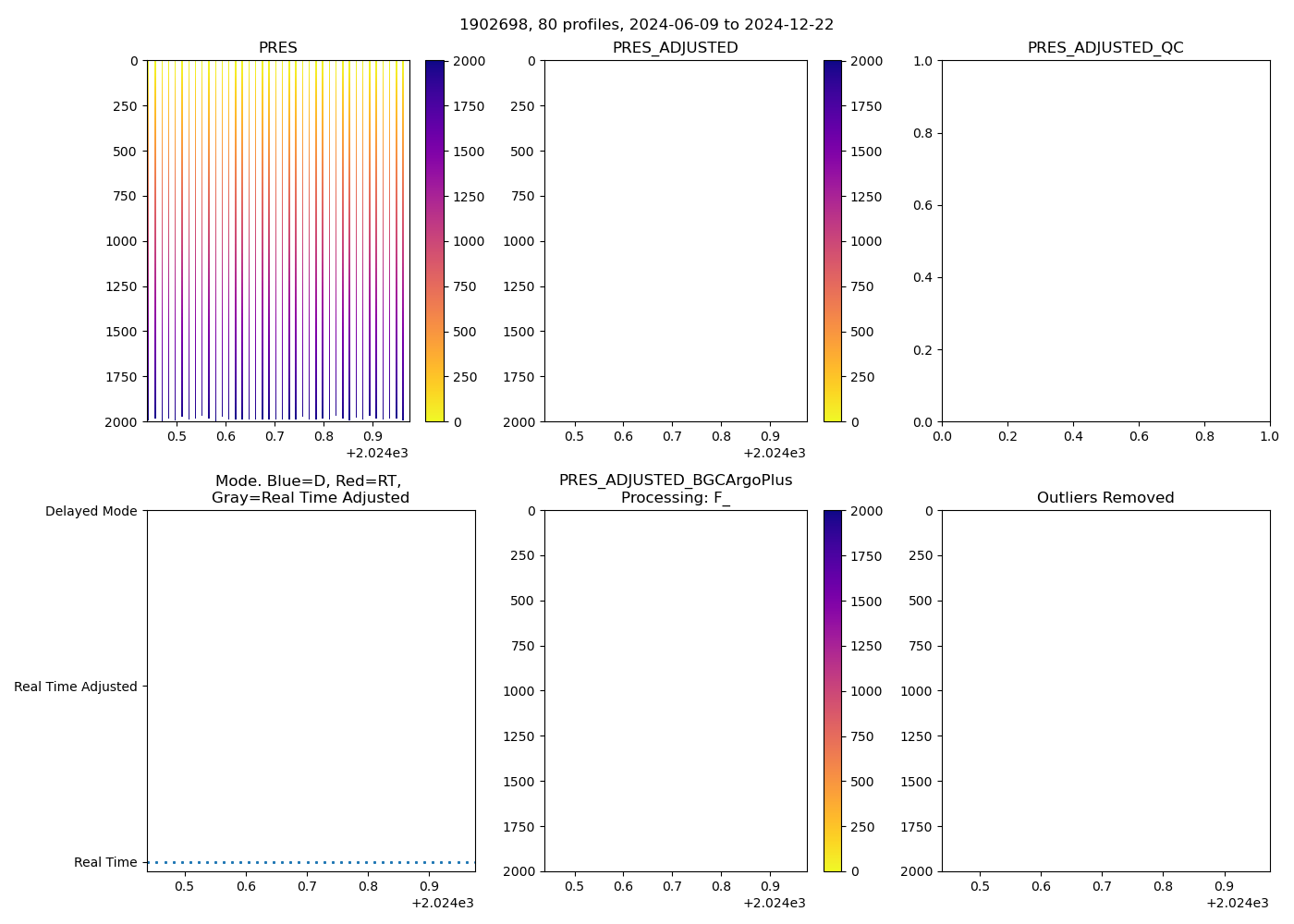The image size is (1294, 924).
Task: Click the striped PRES profile data area
Action: tap(277, 240)
